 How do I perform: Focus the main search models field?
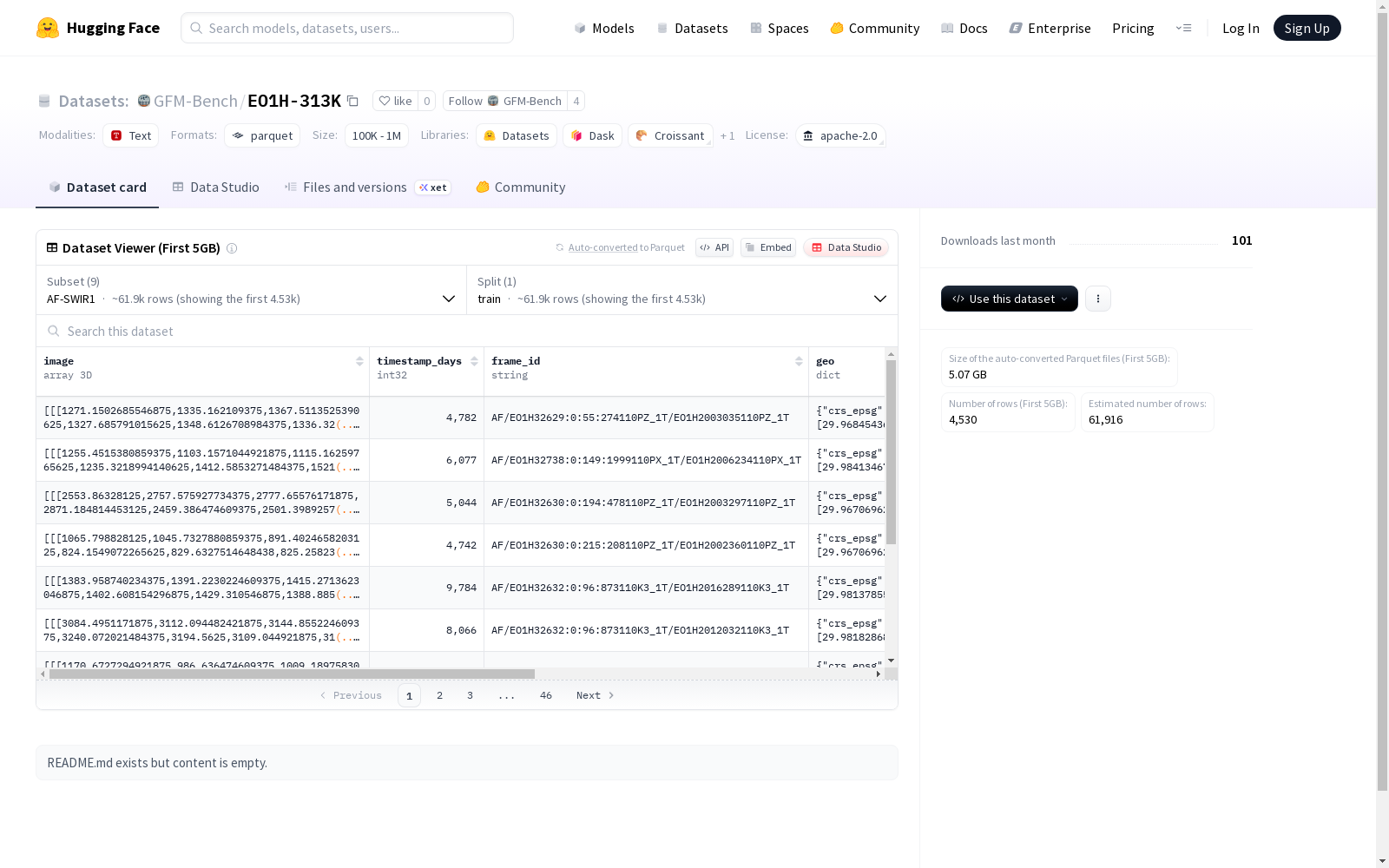[x=347, y=28]
